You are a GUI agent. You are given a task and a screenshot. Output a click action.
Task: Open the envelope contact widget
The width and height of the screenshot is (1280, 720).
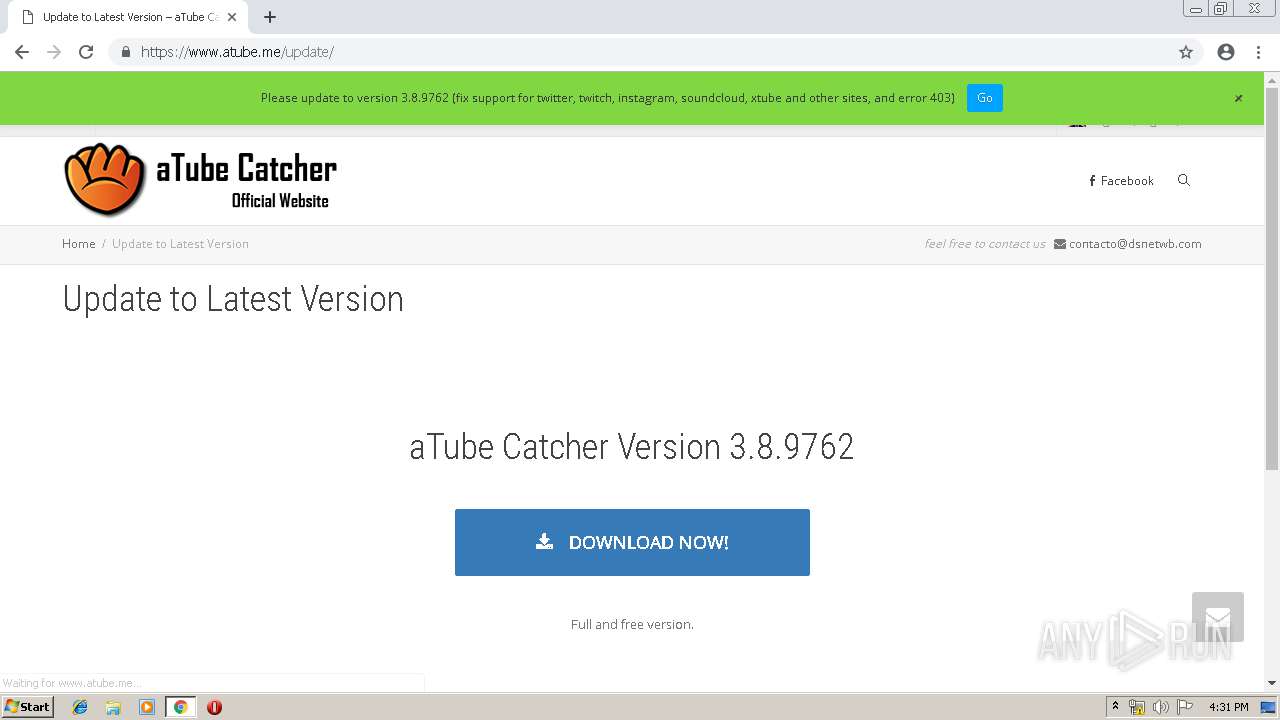(x=1218, y=617)
